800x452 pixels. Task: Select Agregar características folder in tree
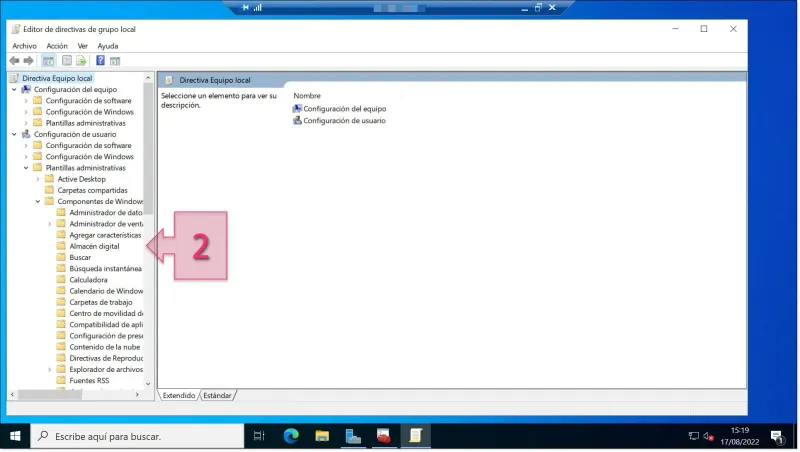point(105,235)
